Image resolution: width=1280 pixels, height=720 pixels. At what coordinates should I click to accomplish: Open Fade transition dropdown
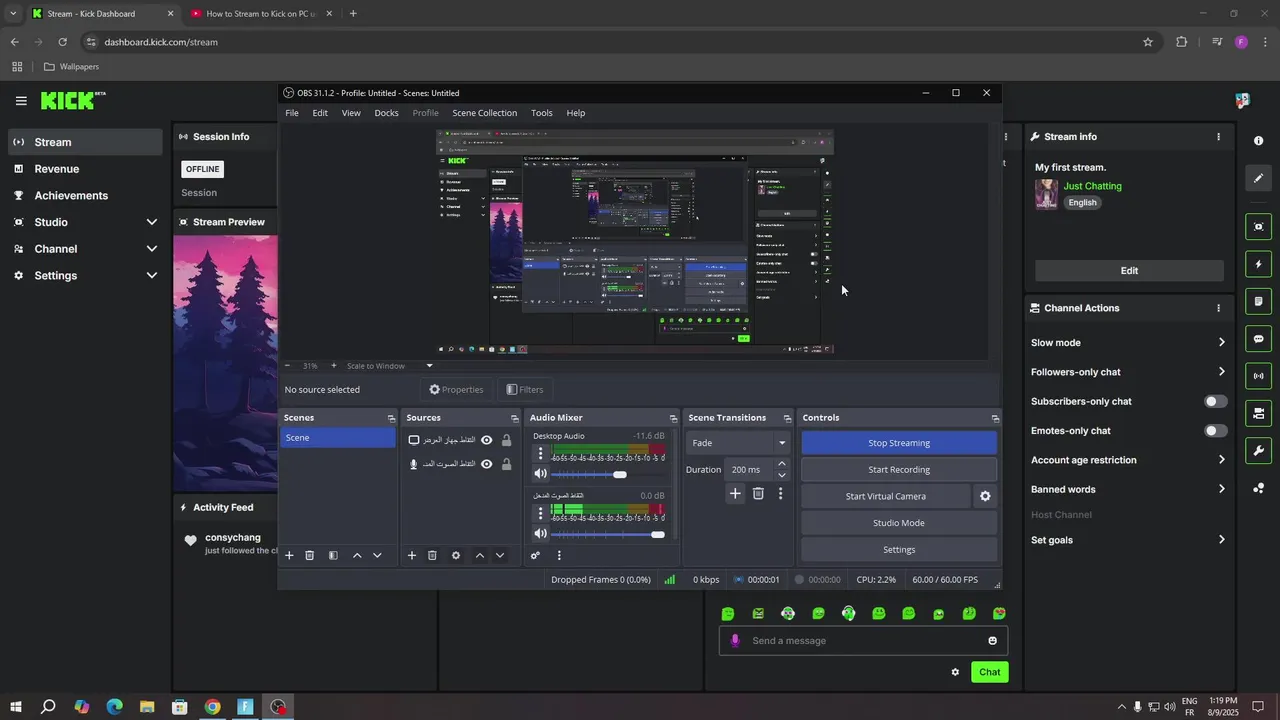[738, 443]
